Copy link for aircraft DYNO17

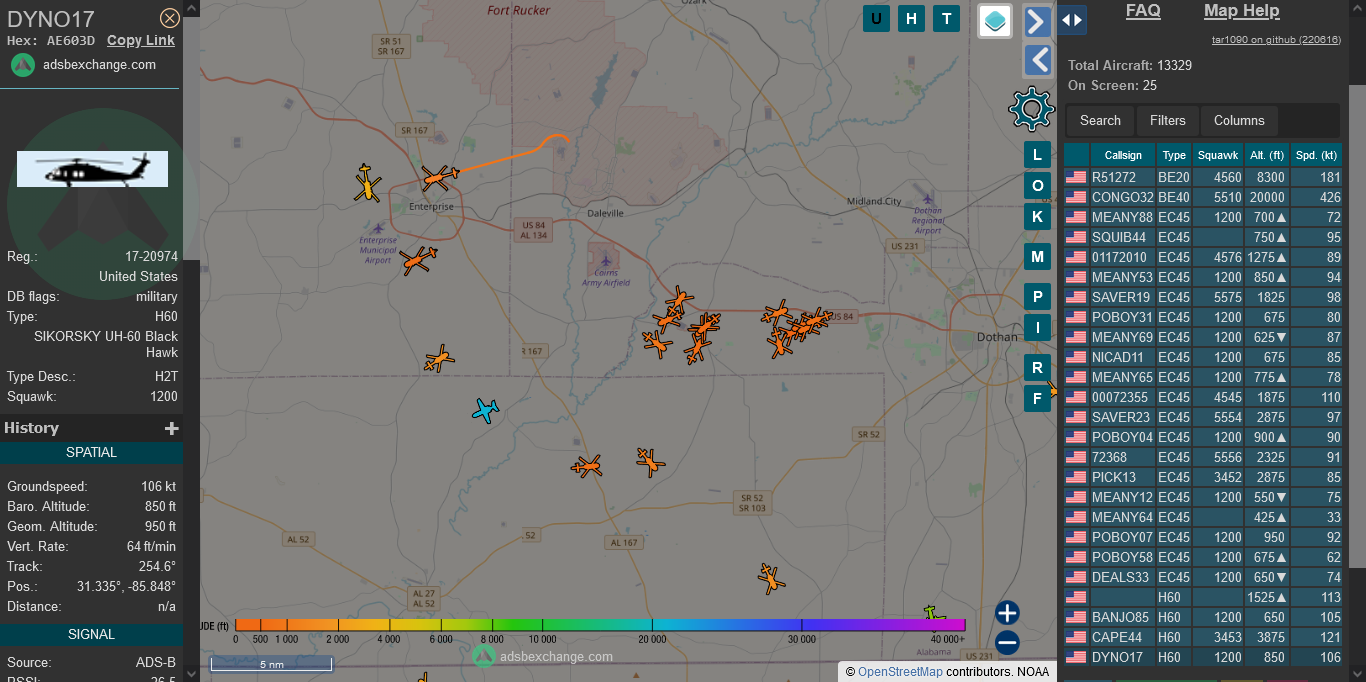(141, 40)
